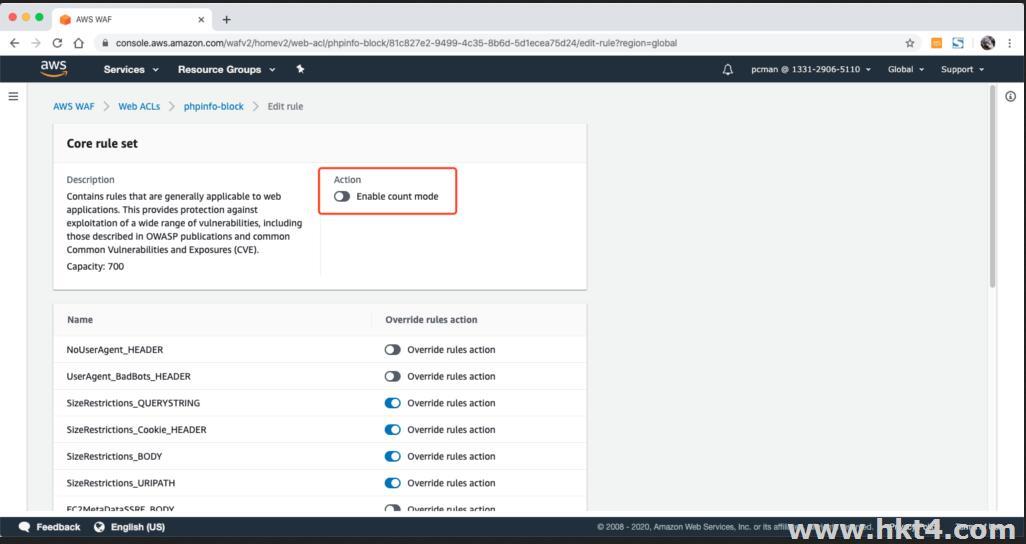The image size is (1026, 544).
Task: Open the hamburger side navigation menu
Action: [13, 96]
